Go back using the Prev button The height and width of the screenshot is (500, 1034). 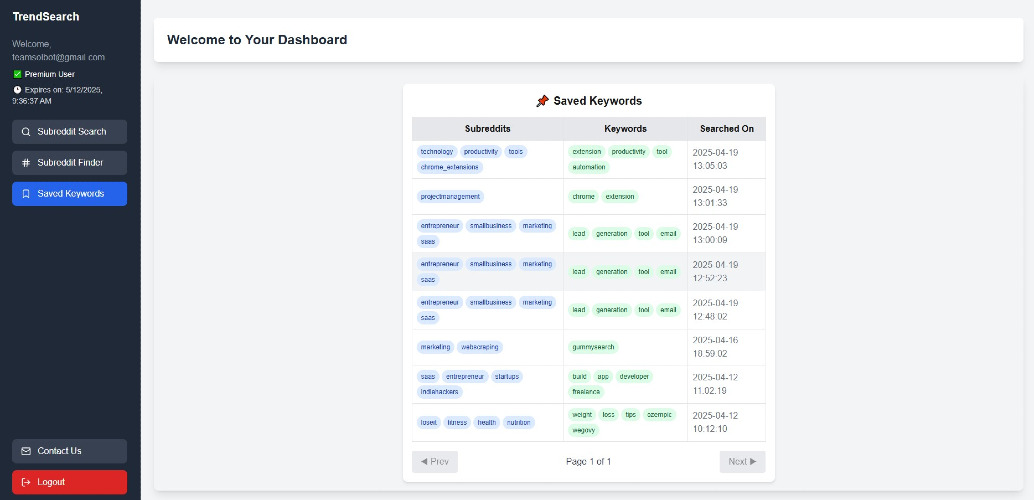click(435, 462)
